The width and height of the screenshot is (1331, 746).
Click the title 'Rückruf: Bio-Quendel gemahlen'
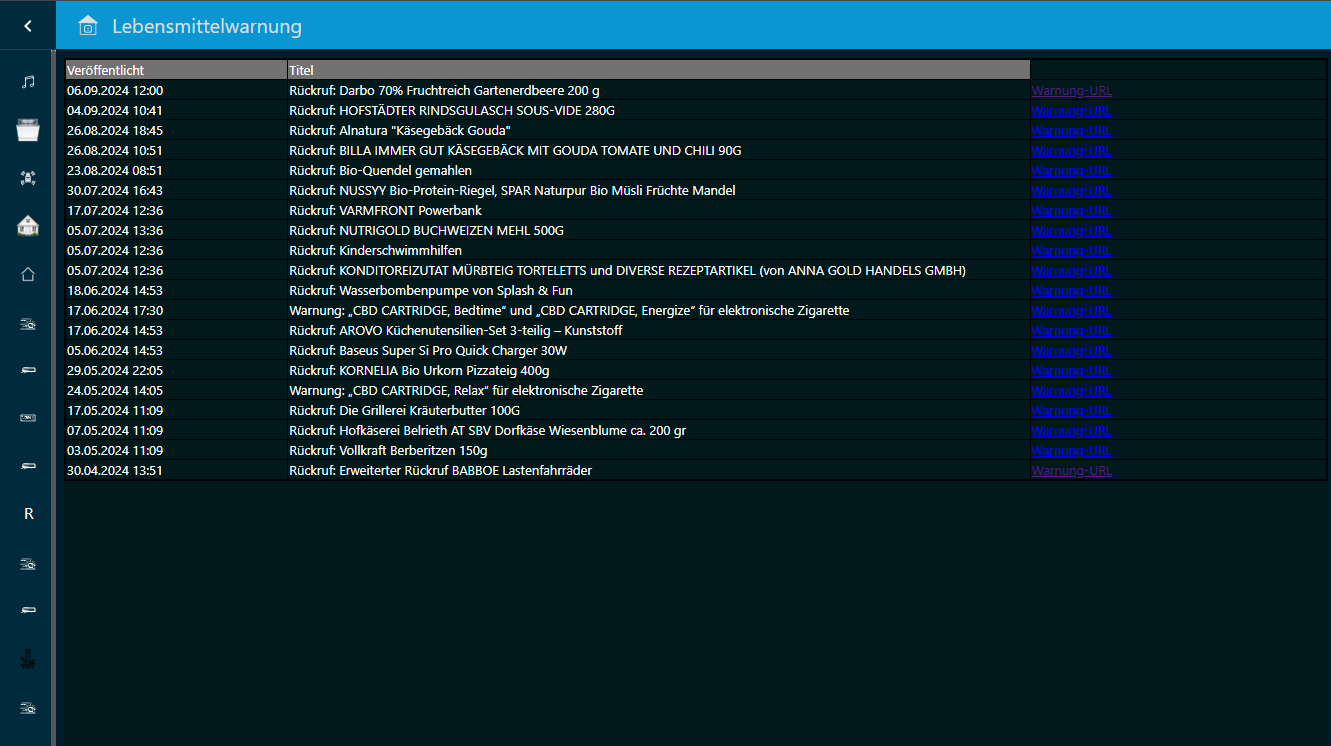[x=380, y=170]
